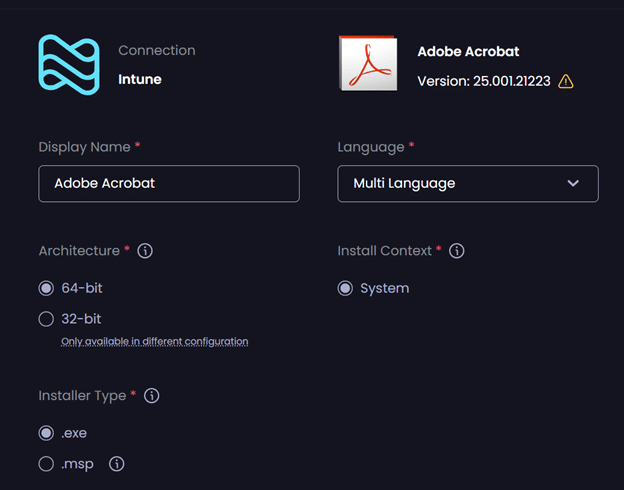Click the Adobe Acrobat PDF app icon
The height and width of the screenshot is (490, 624).
point(367,65)
